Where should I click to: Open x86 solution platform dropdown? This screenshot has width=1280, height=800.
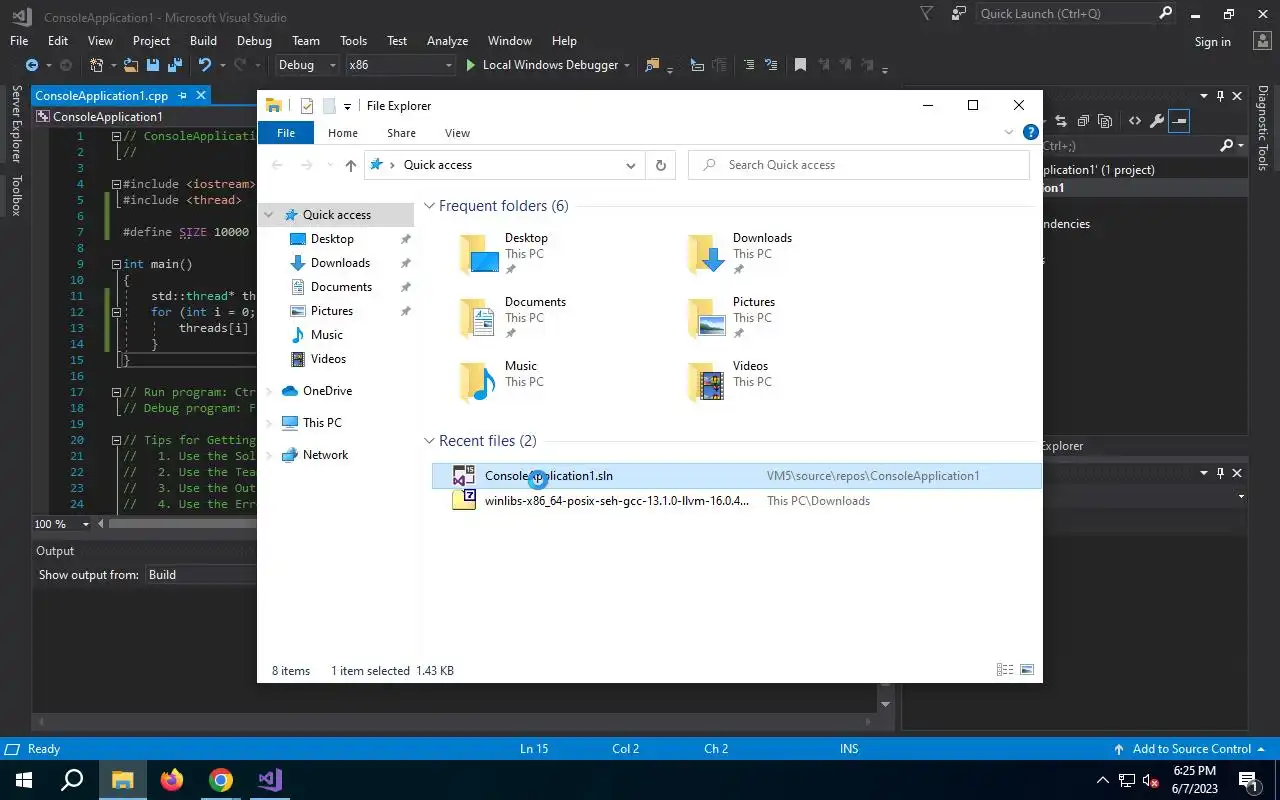coord(400,65)
